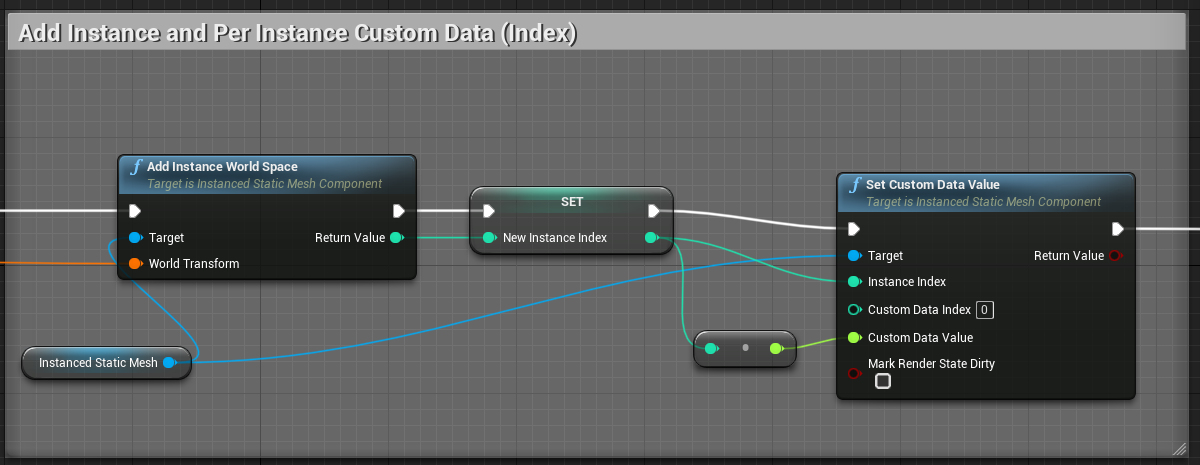Image resolution: width=1200 pixels, height=465 pixels.
Task: Click the SET node output value pin
Action: click(x=652, y=238)
